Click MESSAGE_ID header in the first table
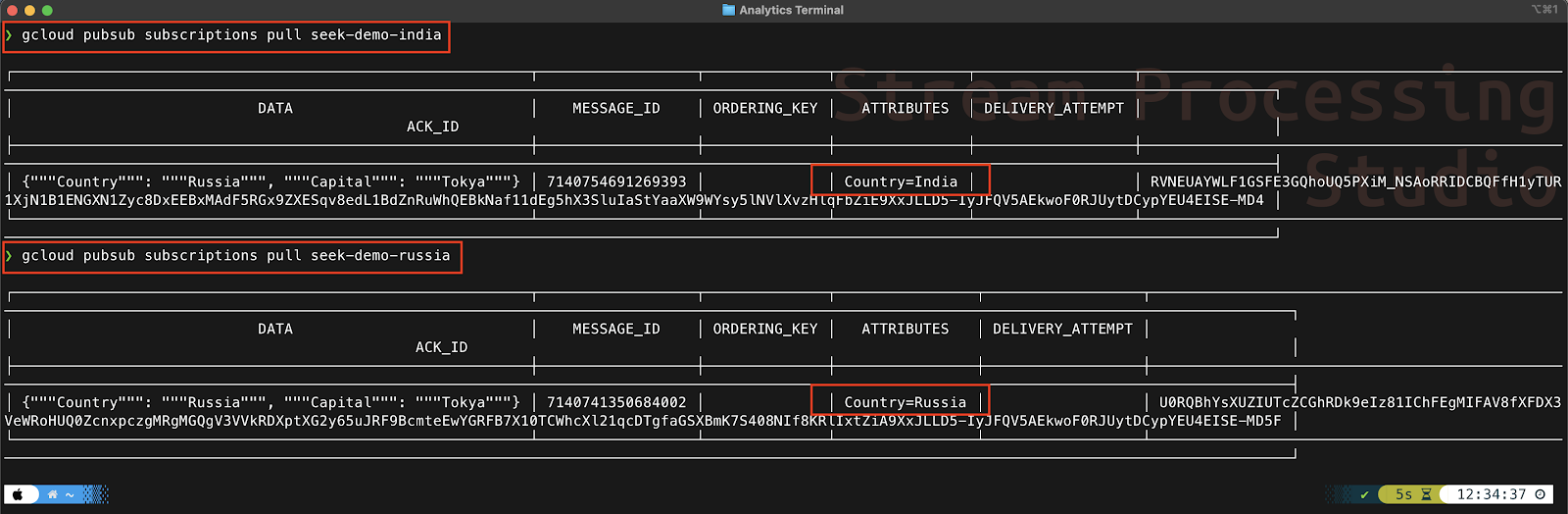This screenshot has height=514, width=1568. coord(616,109)
